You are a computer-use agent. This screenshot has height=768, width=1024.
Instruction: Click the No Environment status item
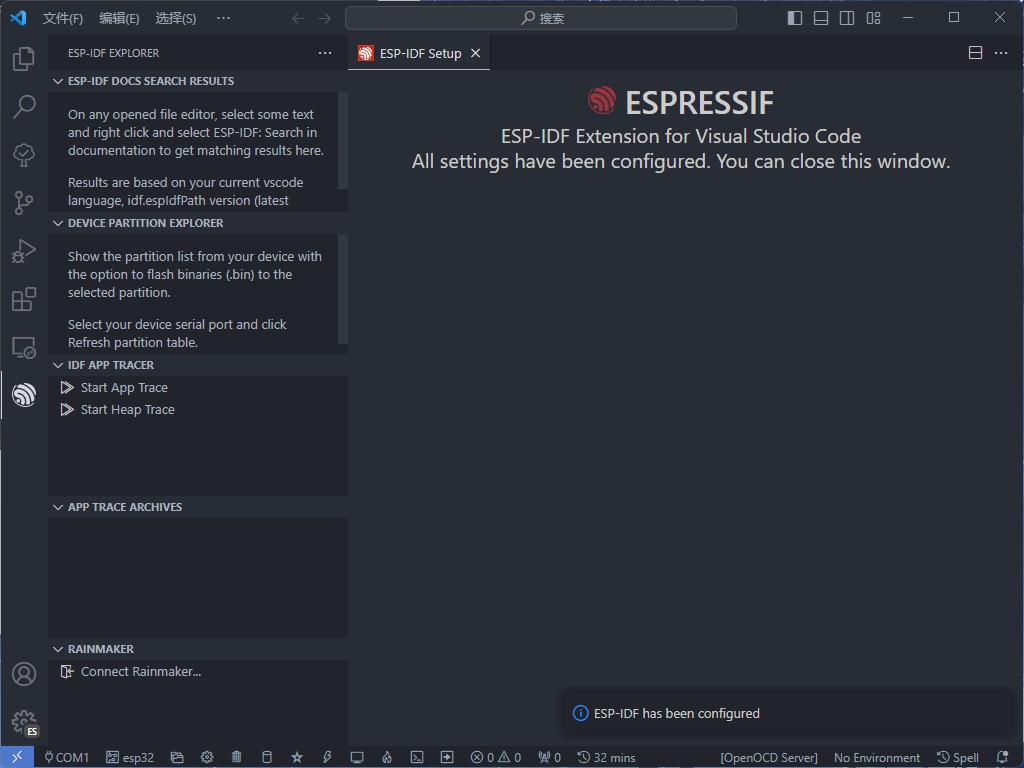click(876, 757)
